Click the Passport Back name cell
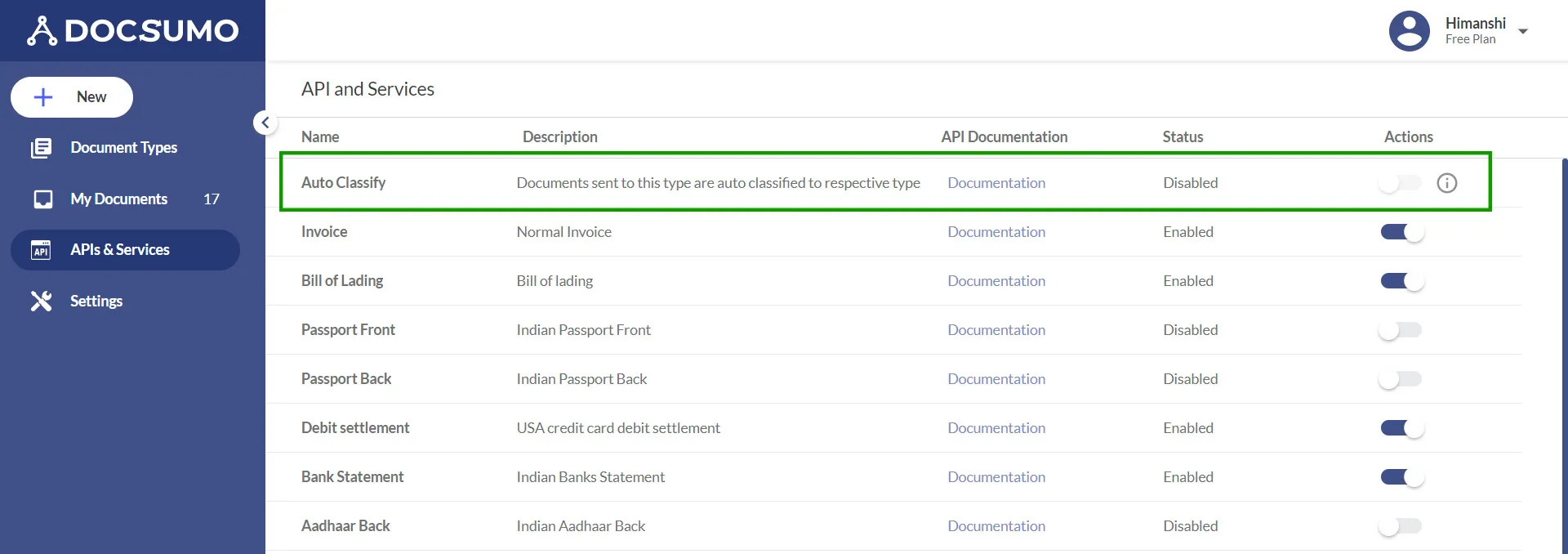This screenshot has width=1568, height=554. (346, 379)
